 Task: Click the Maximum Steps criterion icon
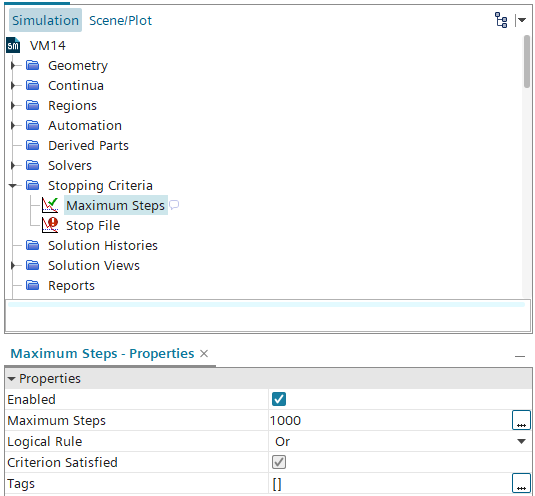click(x=50, y=205)
